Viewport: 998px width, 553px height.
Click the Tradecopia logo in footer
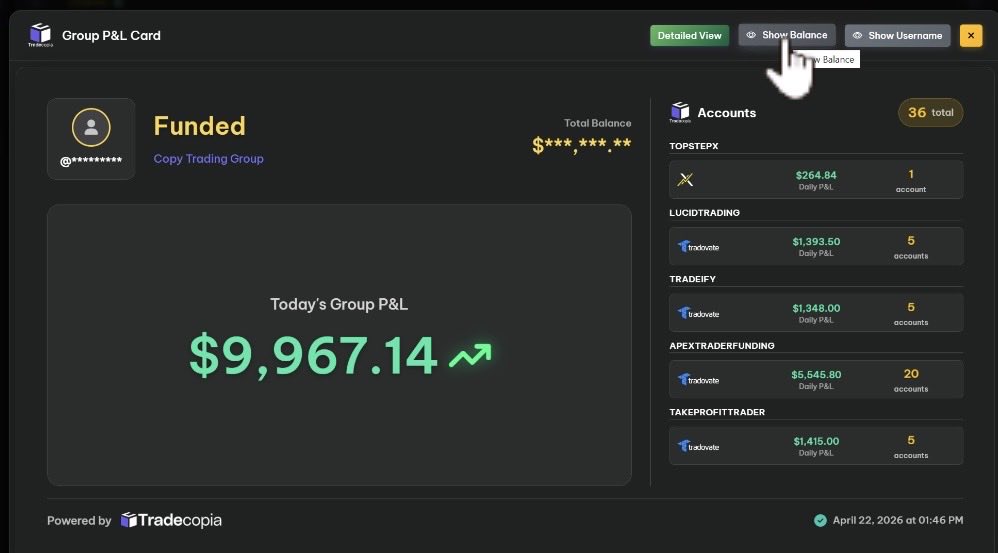[171, 520]
